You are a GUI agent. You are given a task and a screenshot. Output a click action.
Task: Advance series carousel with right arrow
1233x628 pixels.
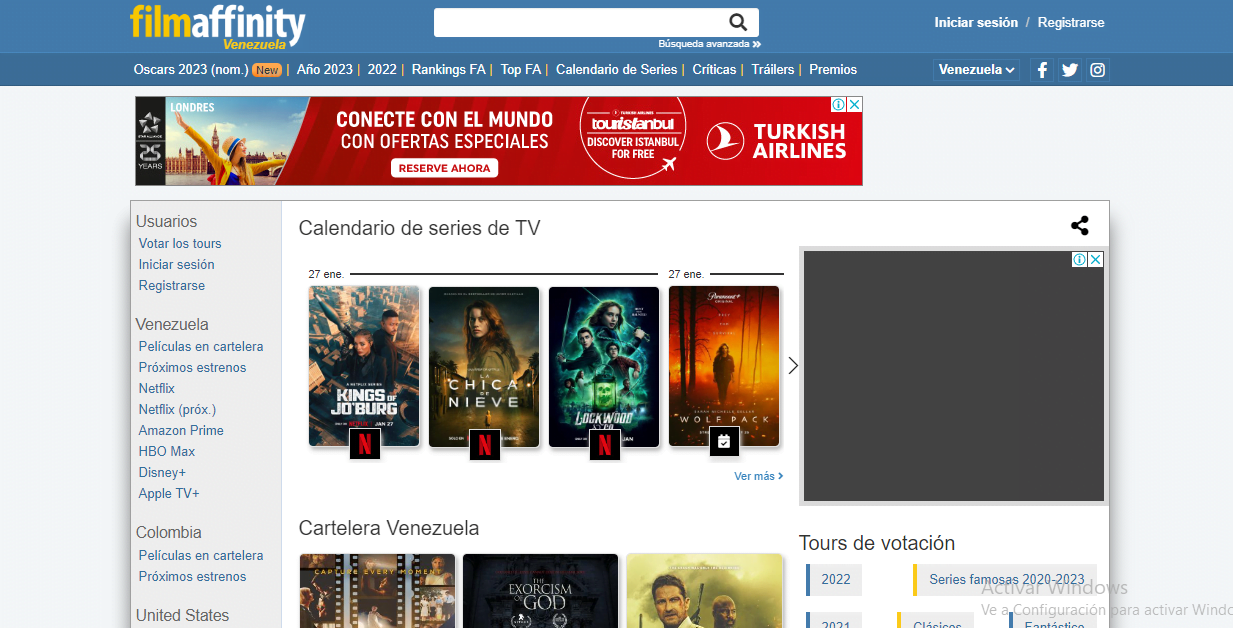coord(793,366)
